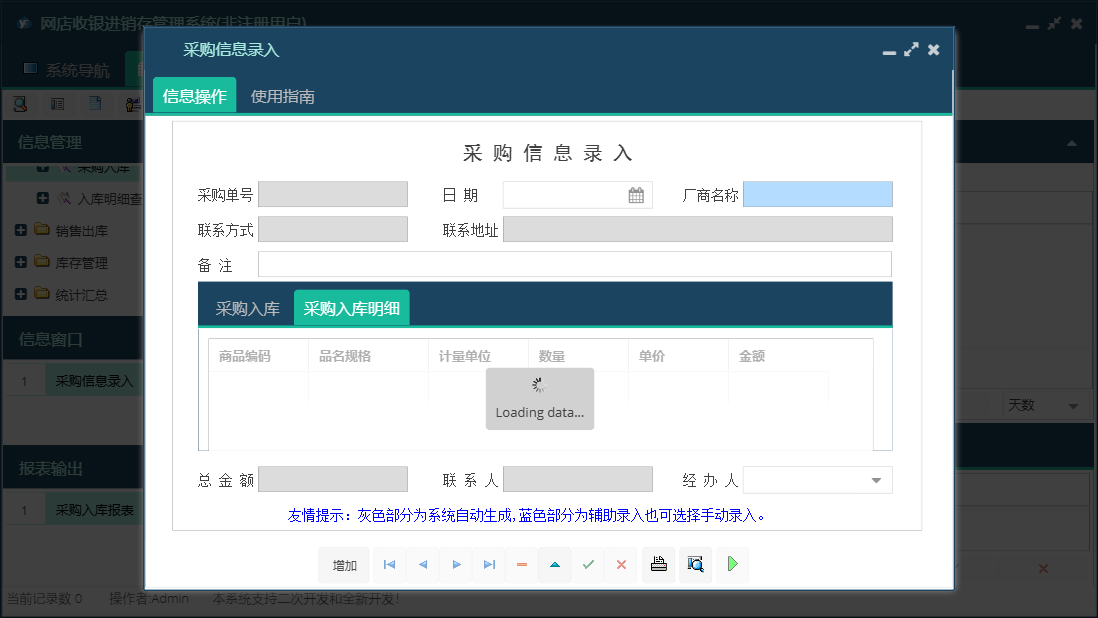Confirm entry with the green checkmark icon
1098x618 pixels.
[x=588, y=565]
